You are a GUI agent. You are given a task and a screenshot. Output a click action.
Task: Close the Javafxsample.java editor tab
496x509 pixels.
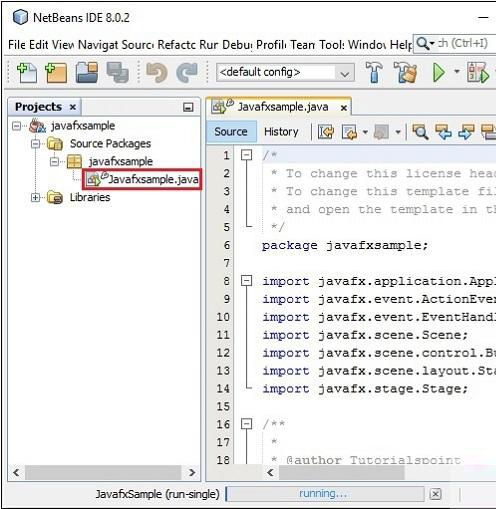pos(344,108)
